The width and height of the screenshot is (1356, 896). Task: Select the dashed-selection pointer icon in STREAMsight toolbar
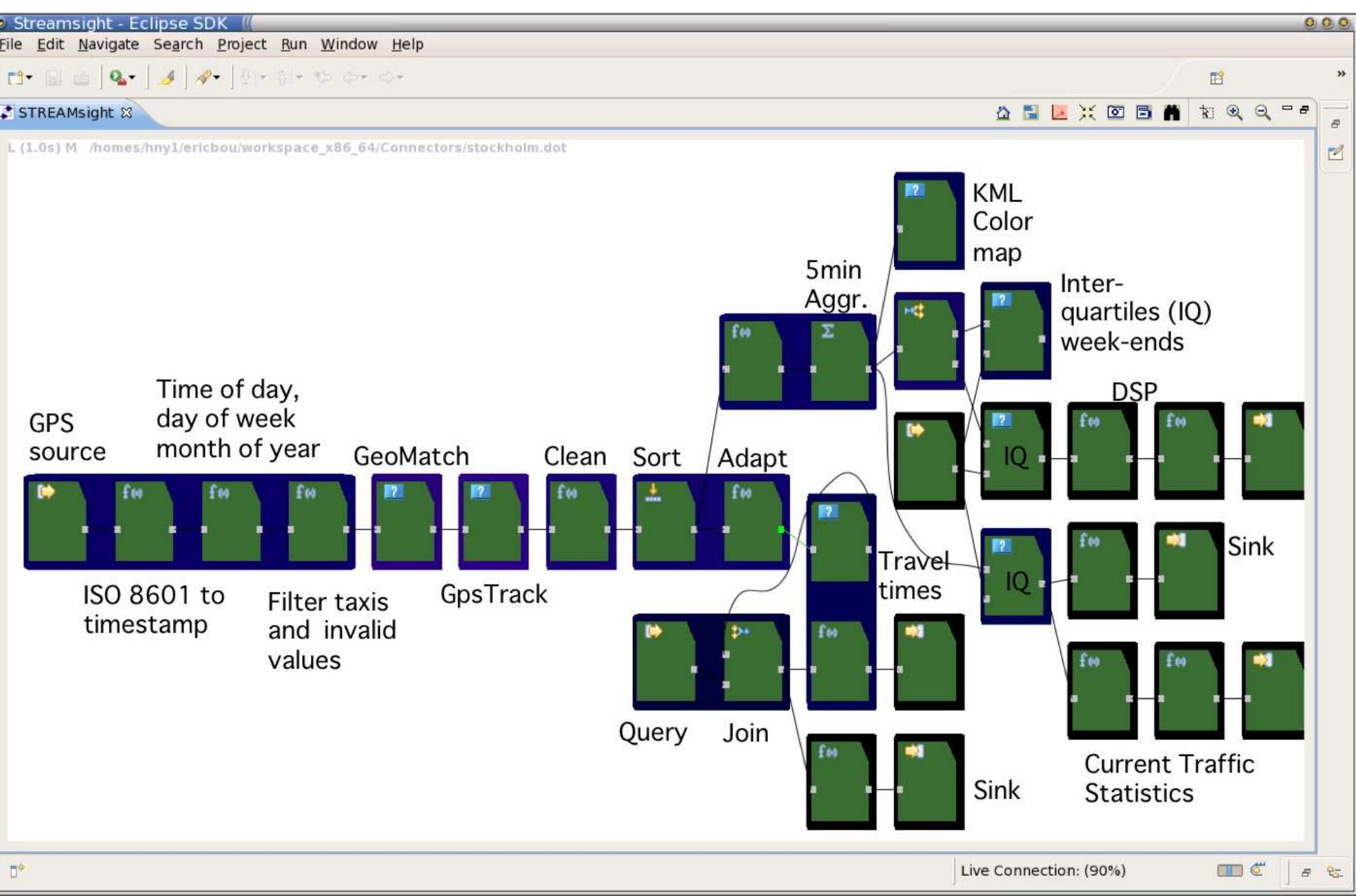click(1208, 114)
